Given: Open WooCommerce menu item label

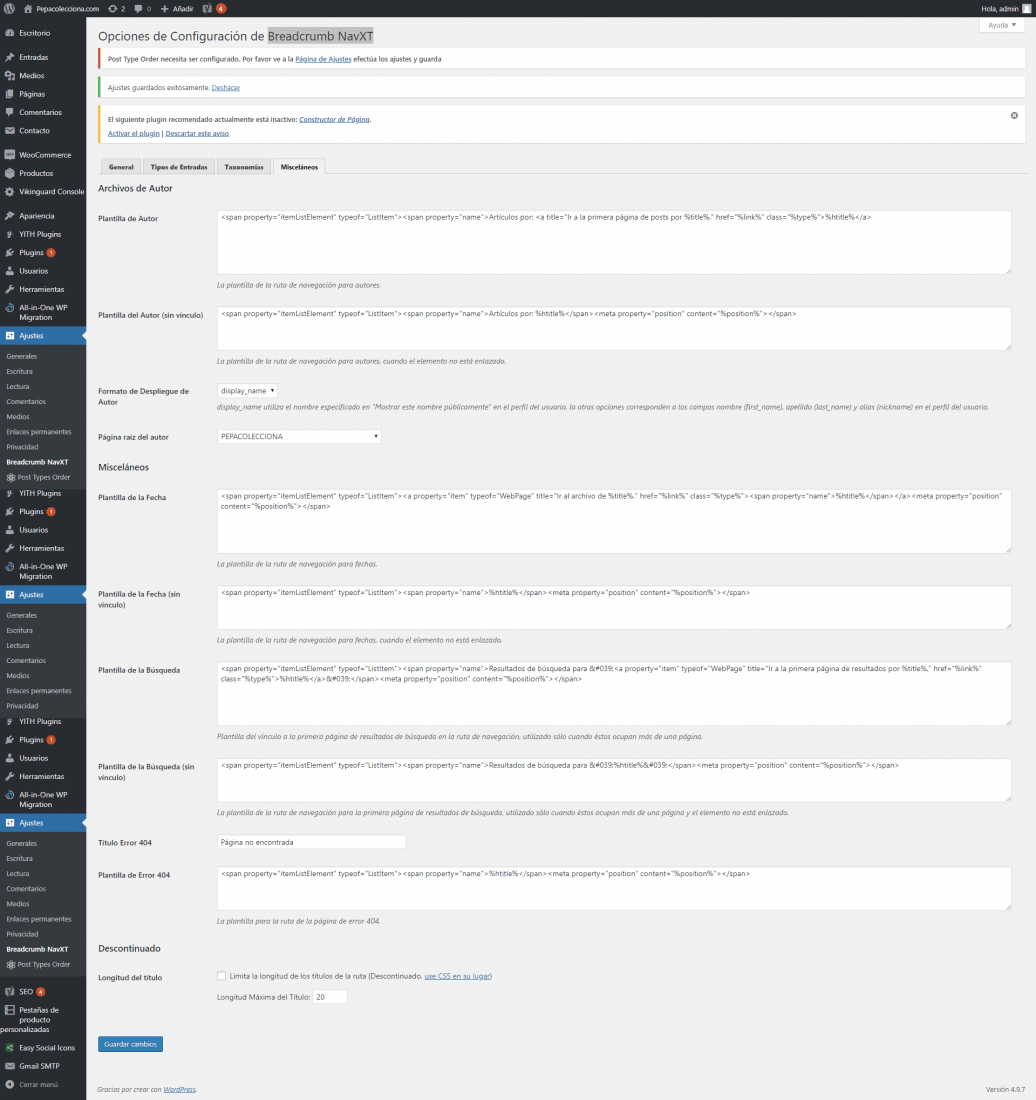Looking at the screenshot, I should click(45, 154).
